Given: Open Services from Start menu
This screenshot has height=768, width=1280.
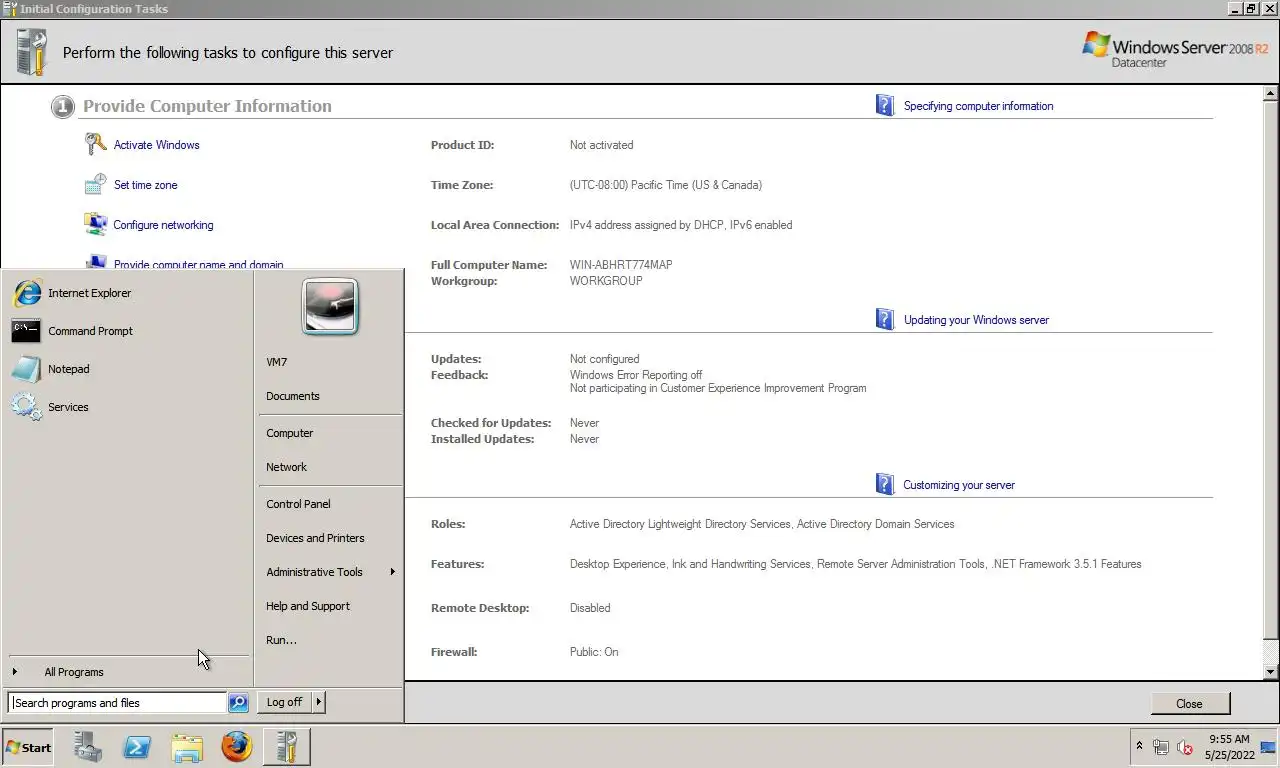Looking at the screenshot, I should click(x=127, y=407).
